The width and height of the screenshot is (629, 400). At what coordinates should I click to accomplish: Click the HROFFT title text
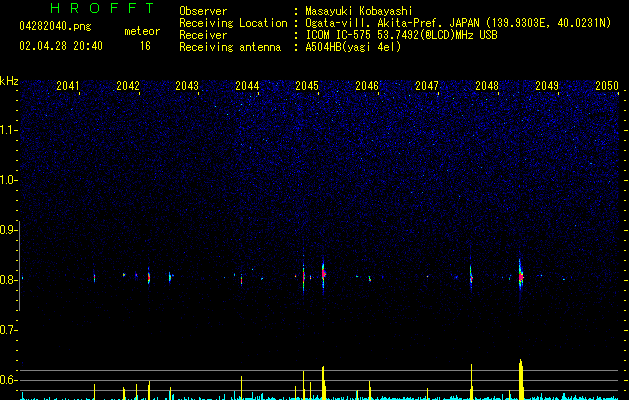tap(103, 8)
